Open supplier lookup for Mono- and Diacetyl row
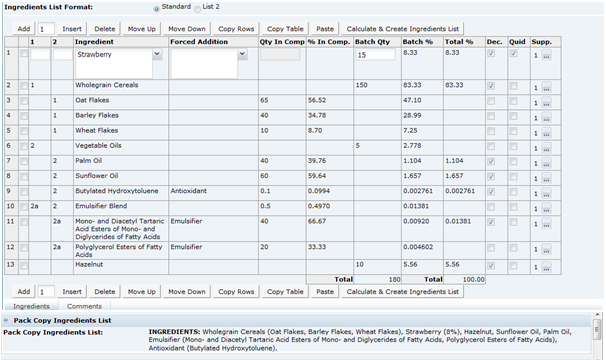The height and width of the screenshot is (360, 606). [x=546, y=224]
